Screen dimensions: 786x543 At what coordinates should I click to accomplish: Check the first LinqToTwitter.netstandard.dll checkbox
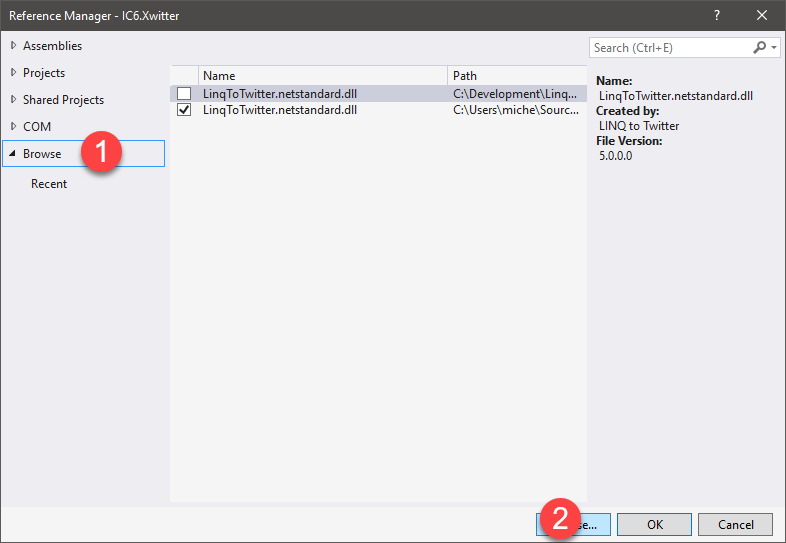184,94
